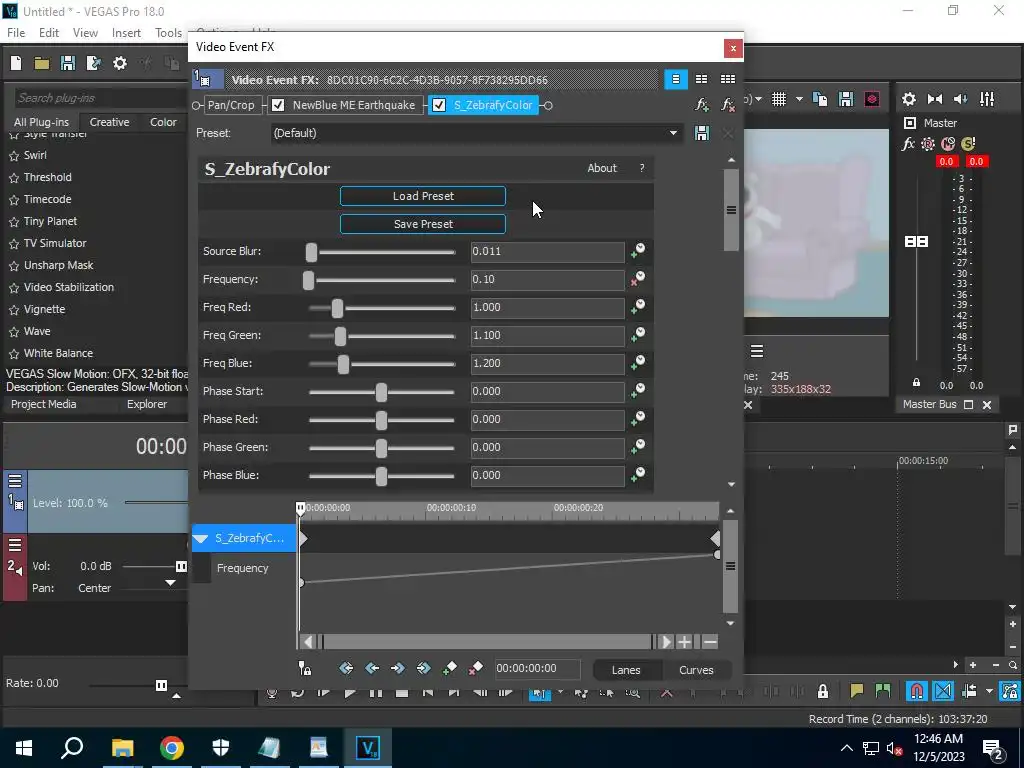The image size is (1024, 768).
Task: Delete keyframe with the red X diamond
Action: pyautogui.click(x=475, y=668)
